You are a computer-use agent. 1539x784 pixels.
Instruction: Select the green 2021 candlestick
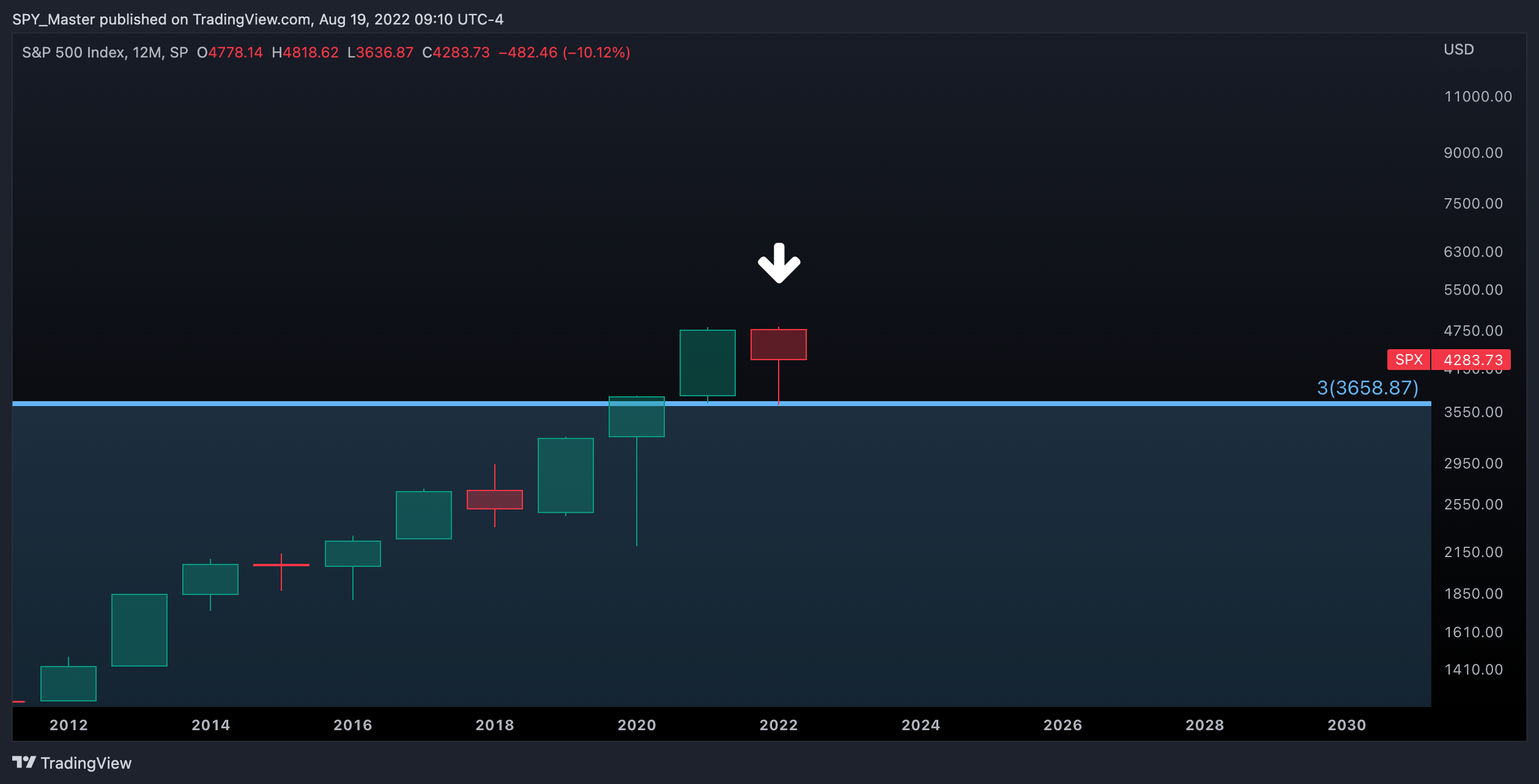[708, 363]
